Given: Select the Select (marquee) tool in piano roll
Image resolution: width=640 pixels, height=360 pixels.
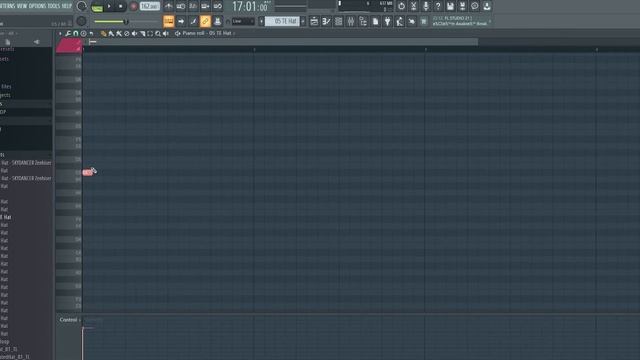Looking at the screenshot, I should (150, 33).
